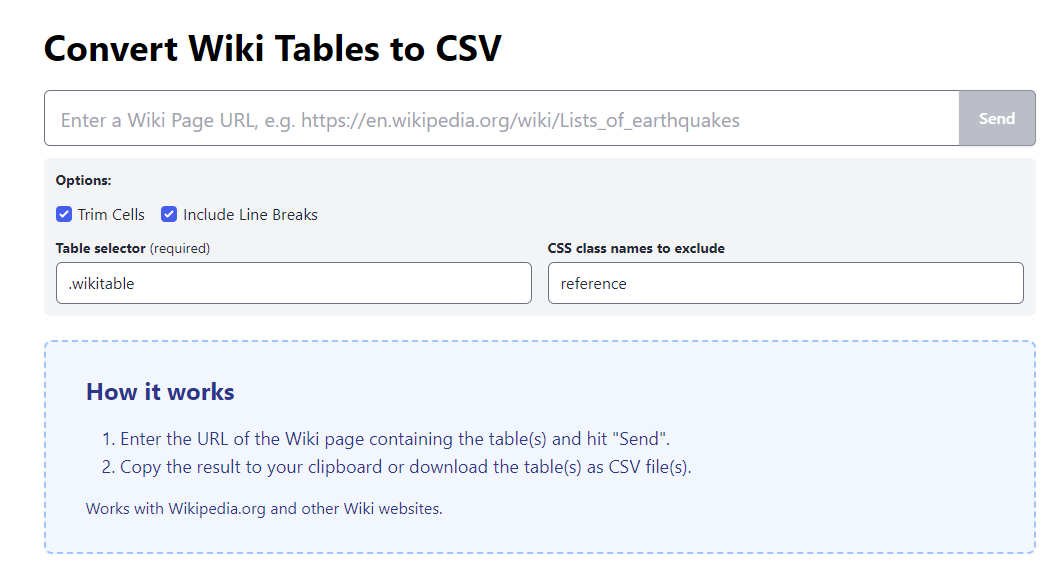1049x581 pixels.
Task: Click the step 2 "Copy the result" instruction
Action: pos(405,467)
